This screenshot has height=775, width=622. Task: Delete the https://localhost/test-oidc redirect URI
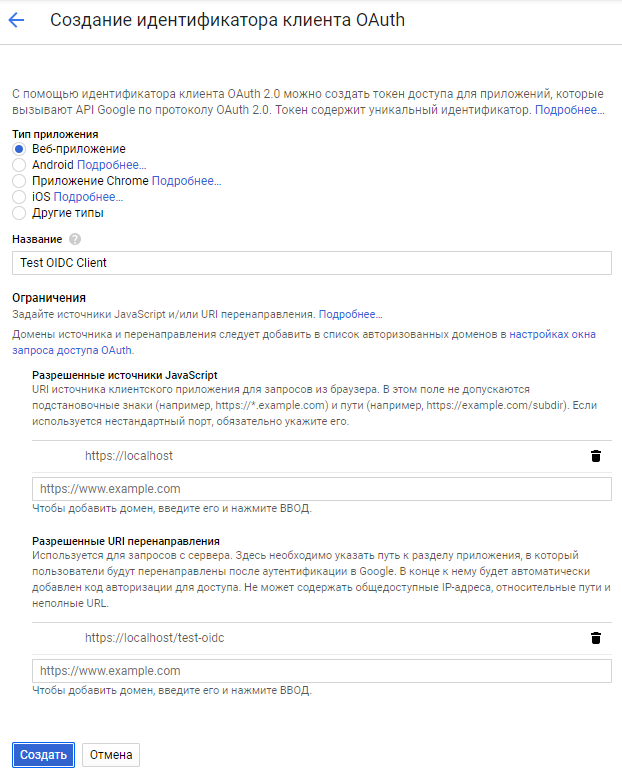click(596, 638)
